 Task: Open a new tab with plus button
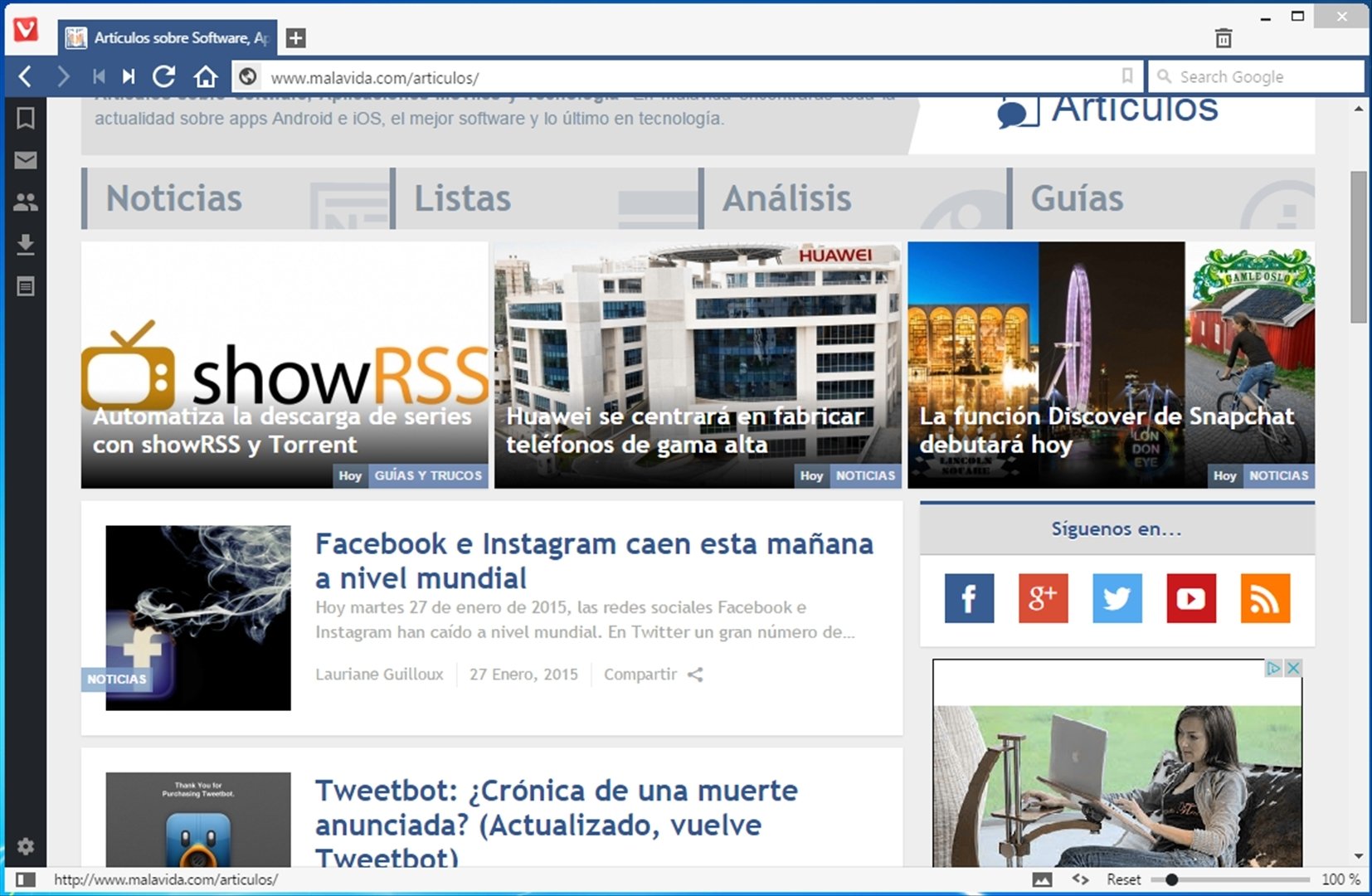click(x=295, y=38)
